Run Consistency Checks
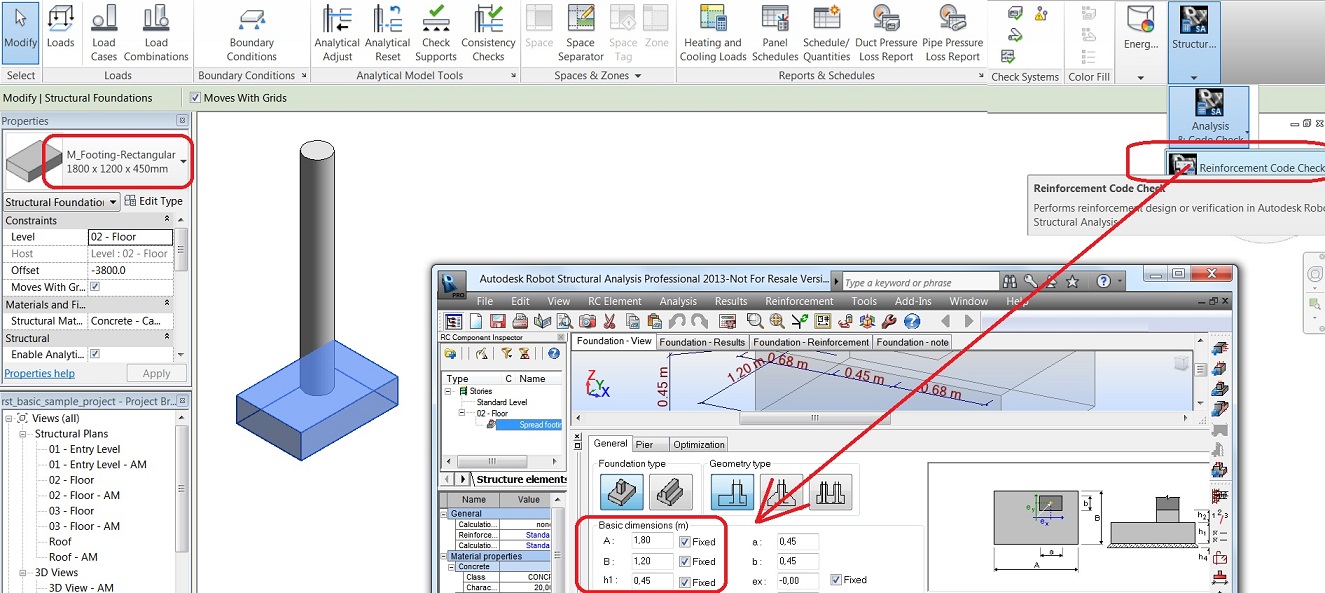Screen dimensions: 1325x593 (x=488, y=33)
